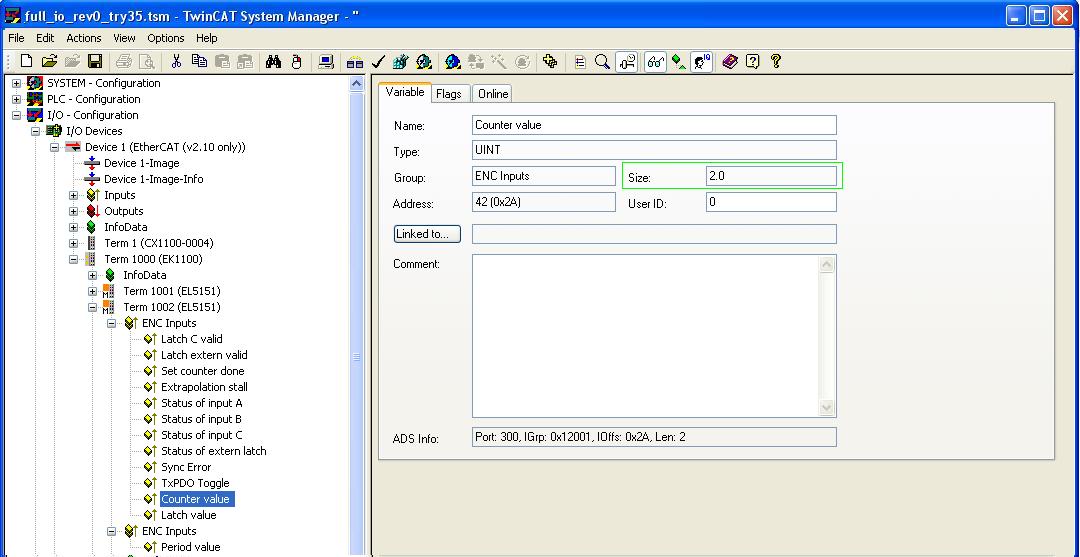Viewport: 1080px width, 557px height.
Task: Select Period value in the tree
Action: tap(191, 547)
